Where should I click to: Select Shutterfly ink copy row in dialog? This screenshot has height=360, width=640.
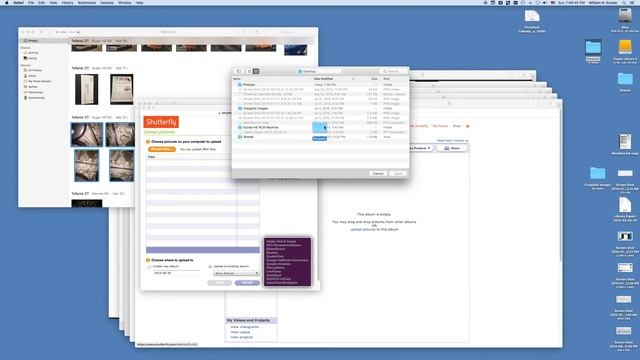[x=320, y=123]
